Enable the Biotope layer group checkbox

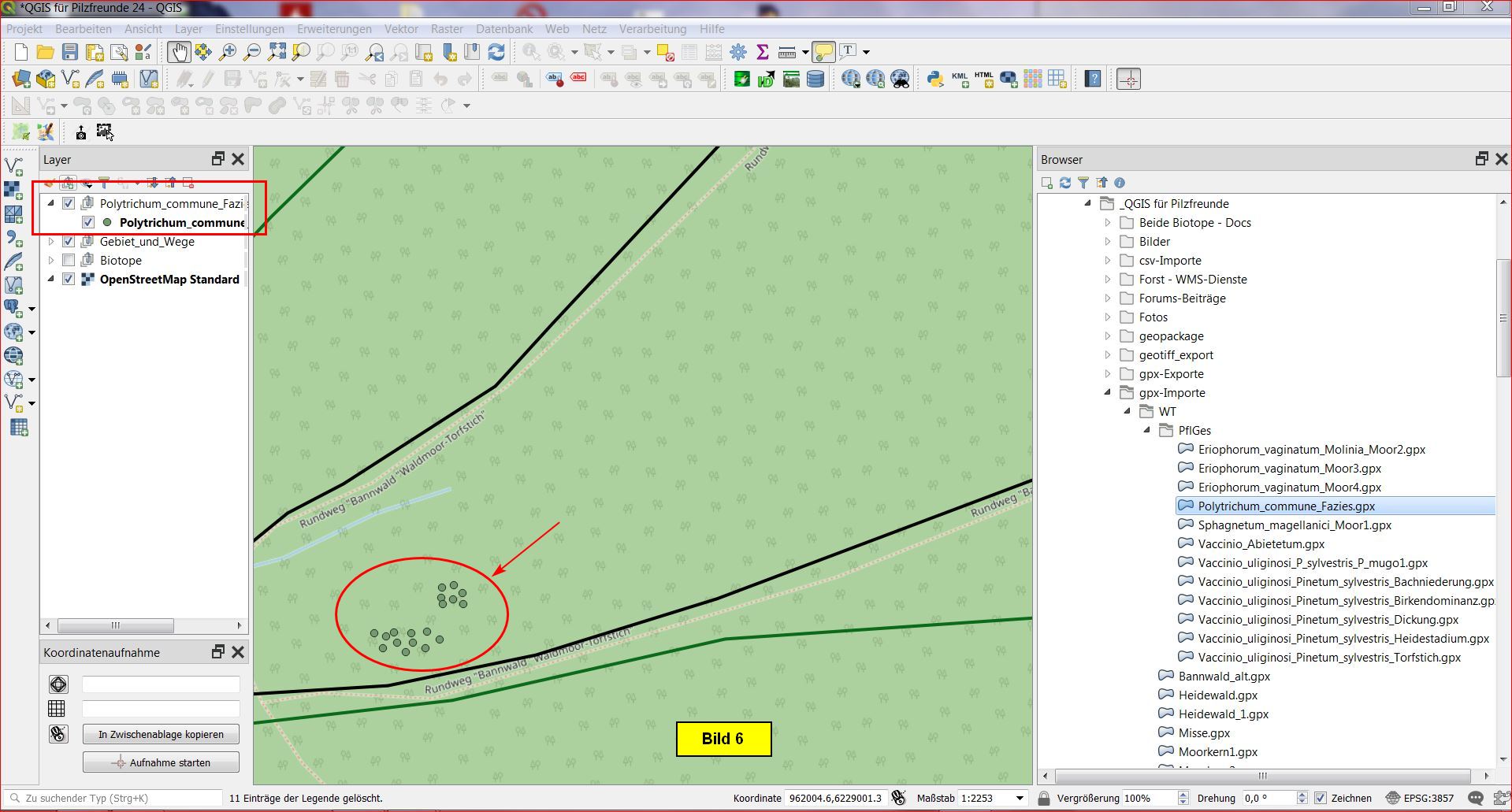[x=69, y=261]
